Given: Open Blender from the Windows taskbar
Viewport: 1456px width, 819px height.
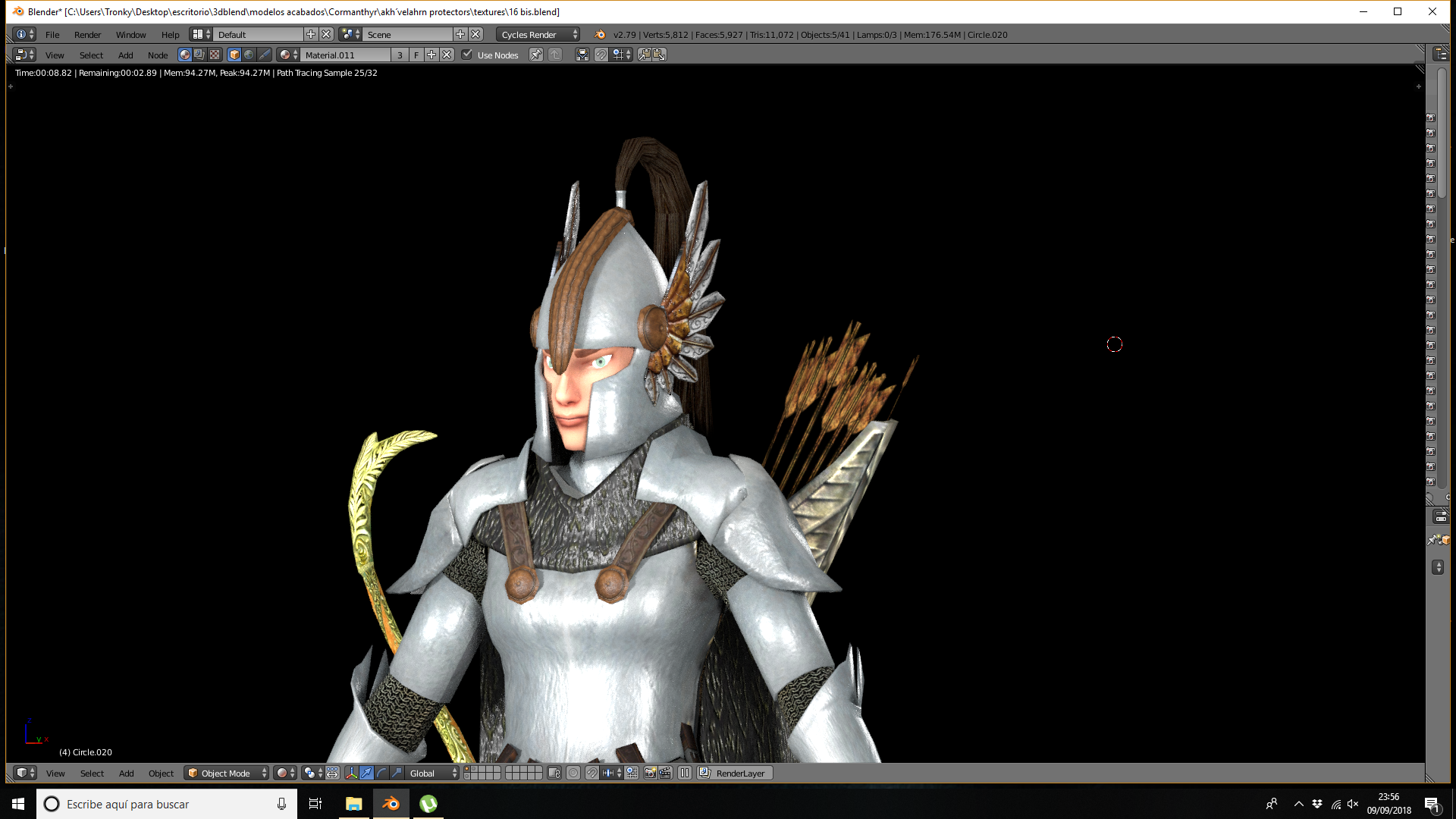Looking at the screenshot, I should (x=391, y=804).
